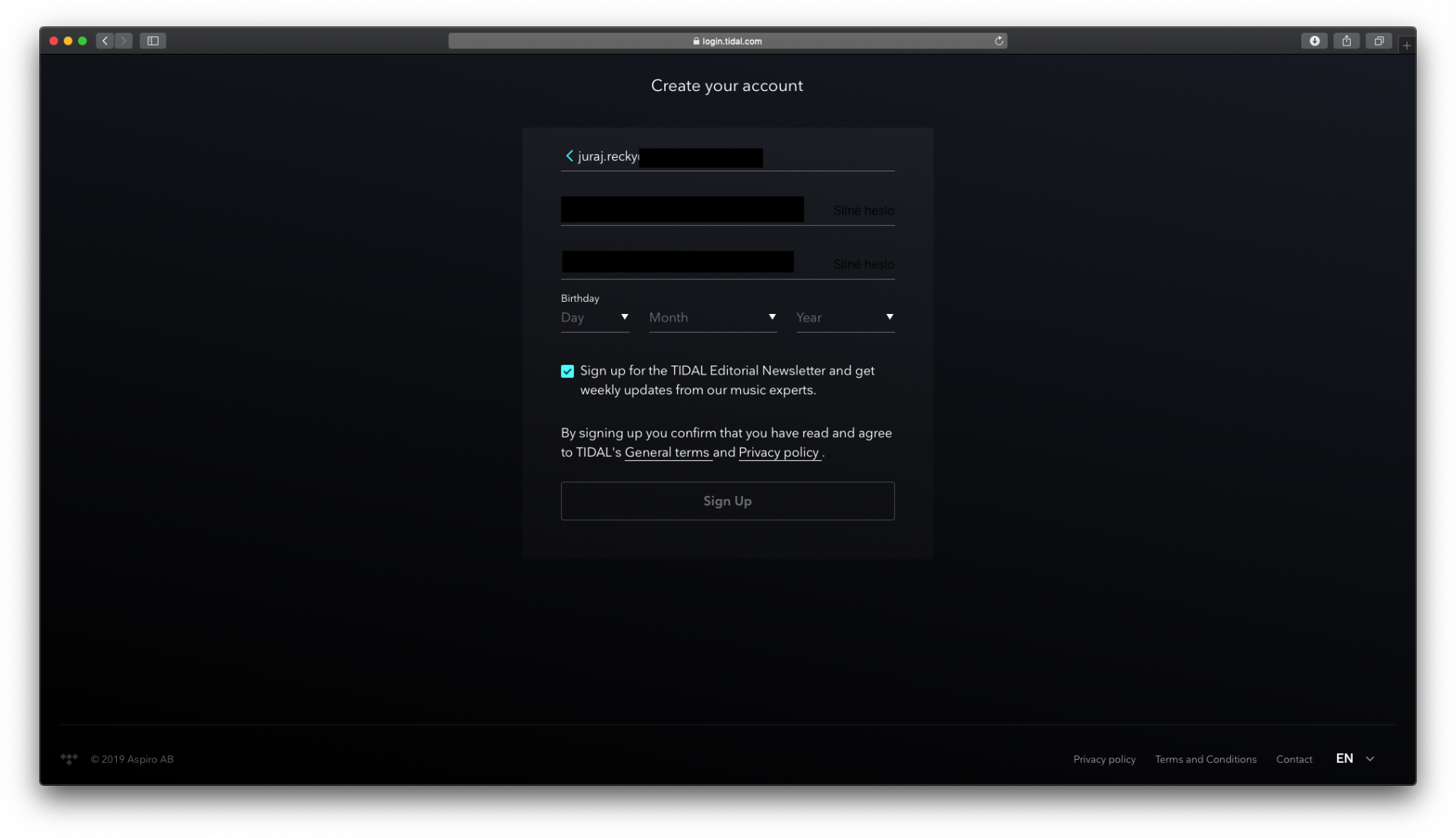Open the birthday Month dropdown
This screenshot has width=1456, height=838.
713,318
